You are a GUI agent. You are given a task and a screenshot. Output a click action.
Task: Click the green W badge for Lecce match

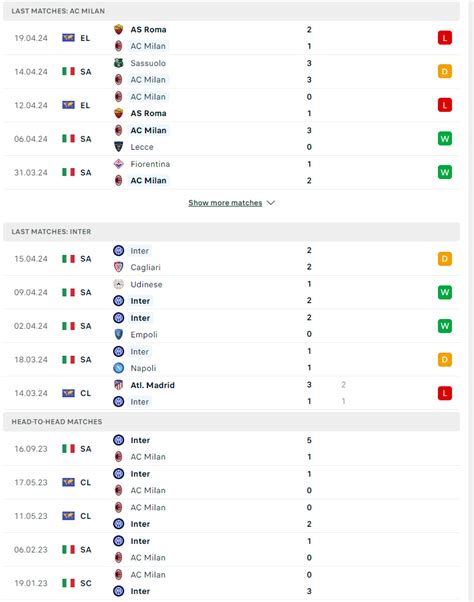[x=444, y=139]
